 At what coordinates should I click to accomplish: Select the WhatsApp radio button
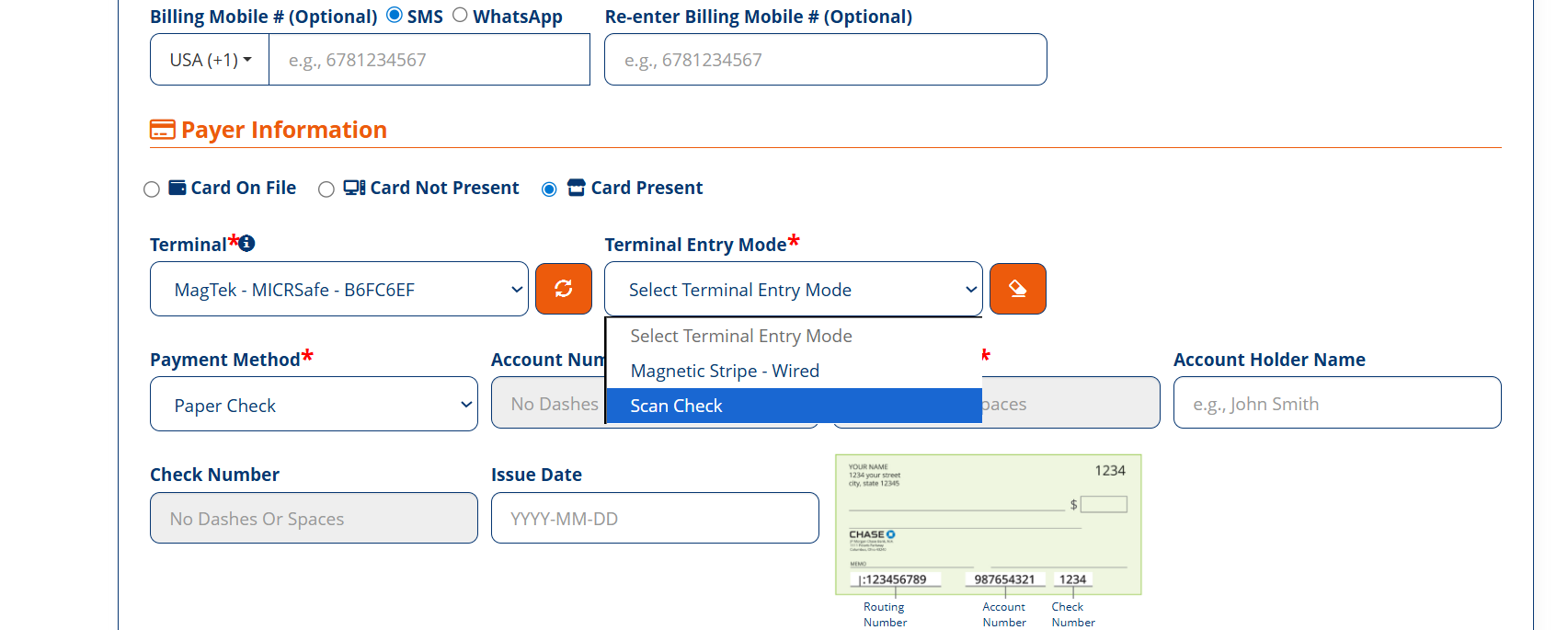(x=460, y=15)
